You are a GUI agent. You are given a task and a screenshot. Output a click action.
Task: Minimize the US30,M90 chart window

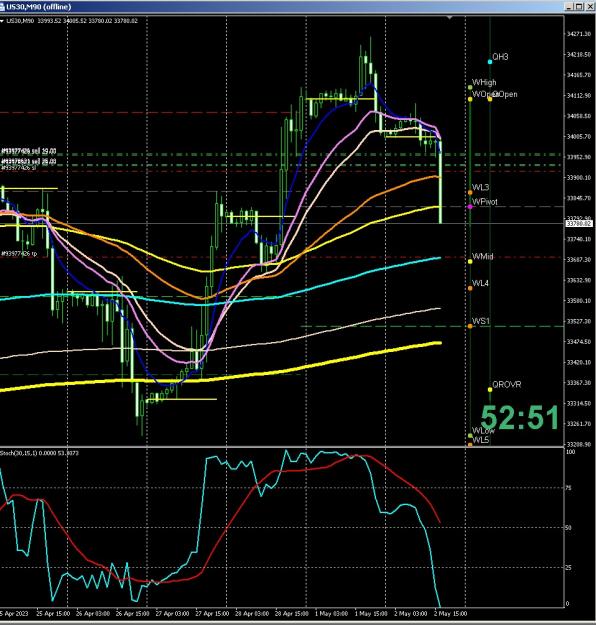(570, 7)
